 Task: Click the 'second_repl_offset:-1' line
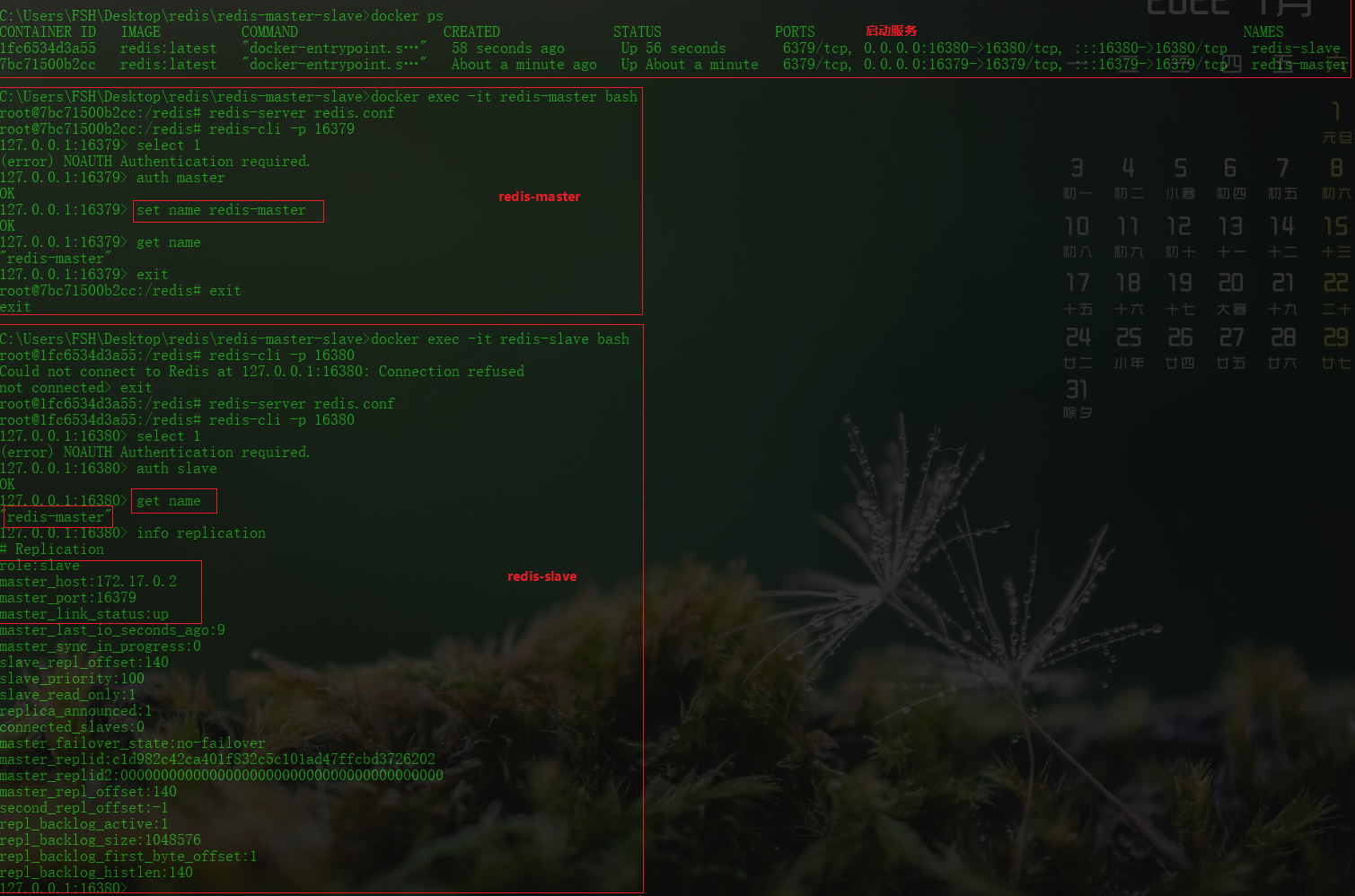pos(84,807)
